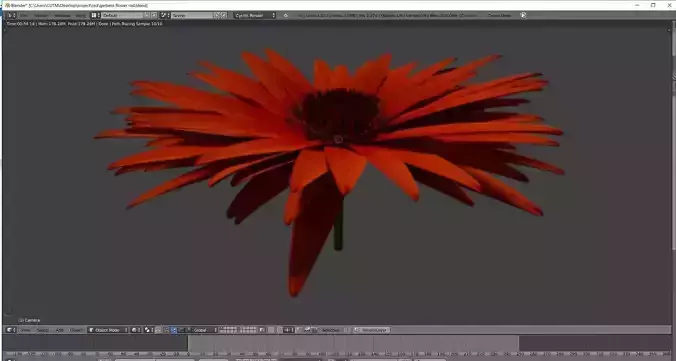Open the Window menu
This screenshot has width=676, height=361.
click(63, 15)
